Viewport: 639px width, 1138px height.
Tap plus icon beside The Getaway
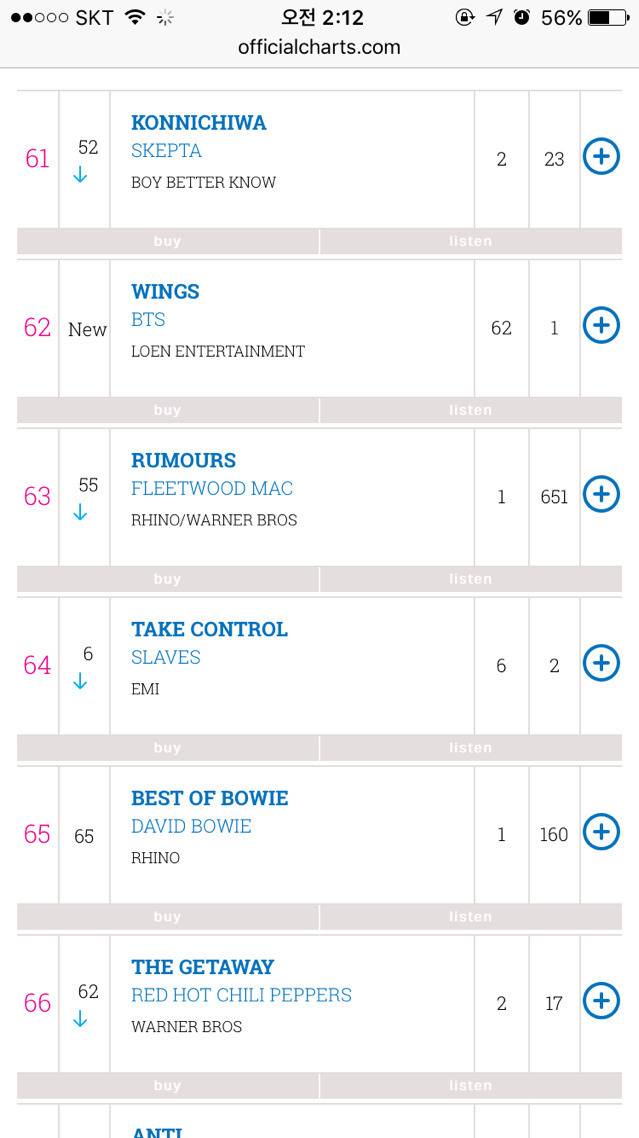pos(601,1000)
